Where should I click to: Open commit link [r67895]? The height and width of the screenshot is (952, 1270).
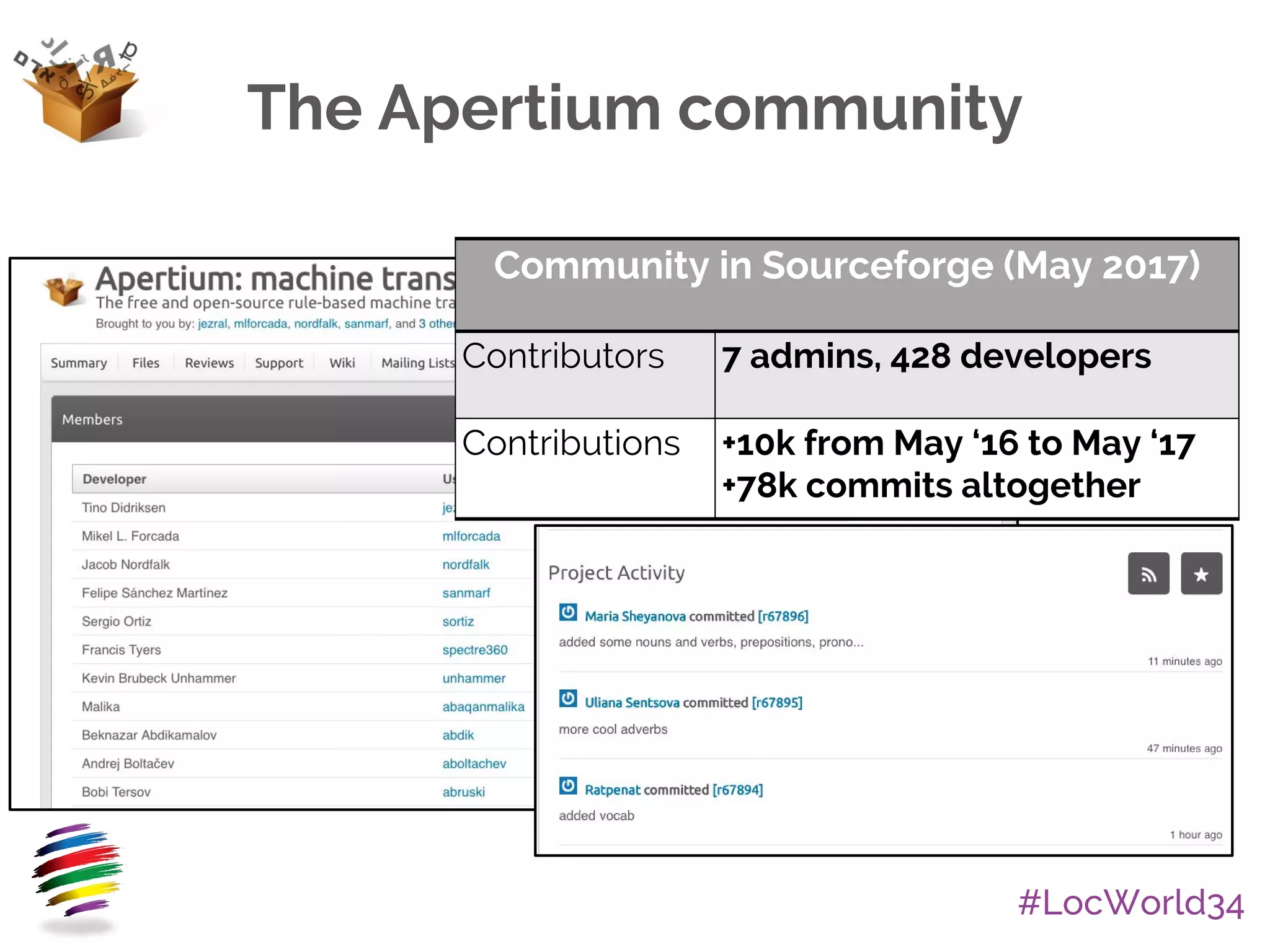[777, 703]
